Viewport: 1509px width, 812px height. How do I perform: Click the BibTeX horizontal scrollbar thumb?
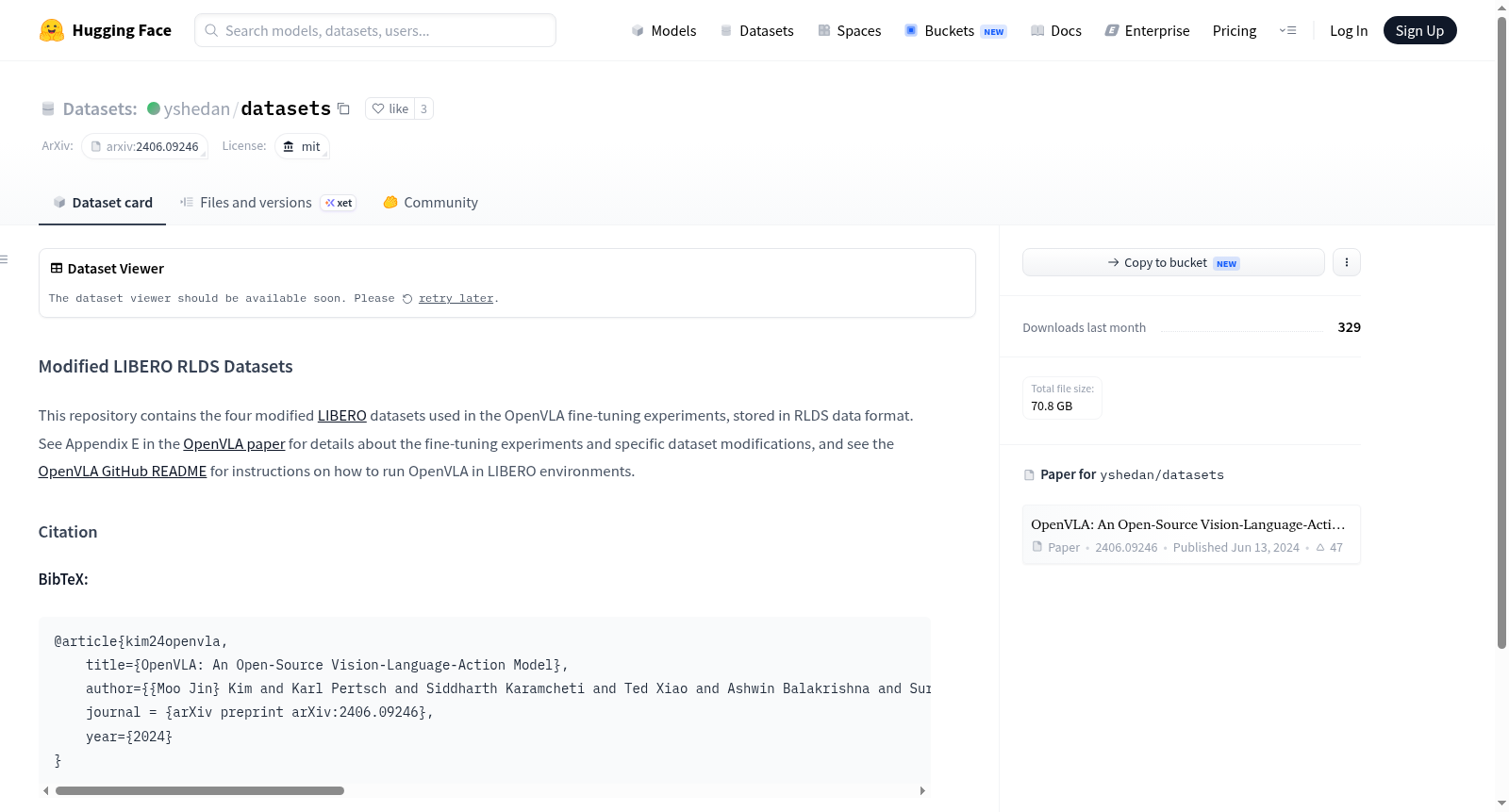[x=200, y=791]
